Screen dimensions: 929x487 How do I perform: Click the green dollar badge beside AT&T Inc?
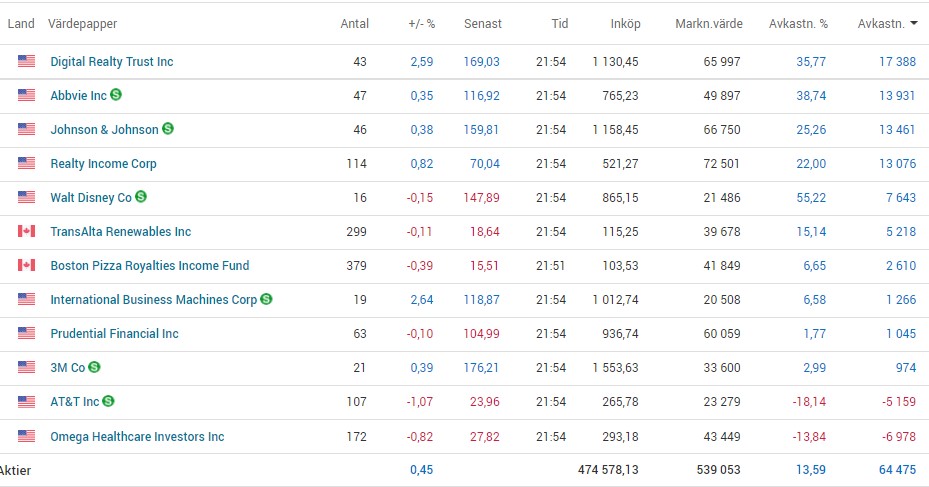108,401
